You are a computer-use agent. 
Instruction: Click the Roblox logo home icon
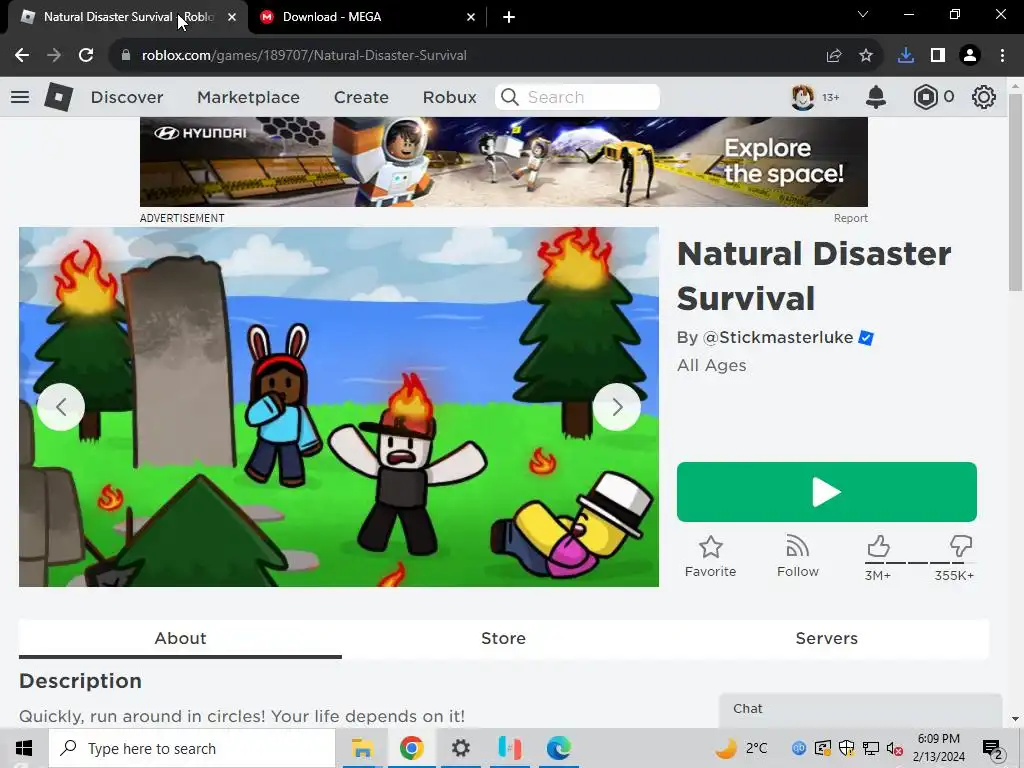(x=58, y=97)
